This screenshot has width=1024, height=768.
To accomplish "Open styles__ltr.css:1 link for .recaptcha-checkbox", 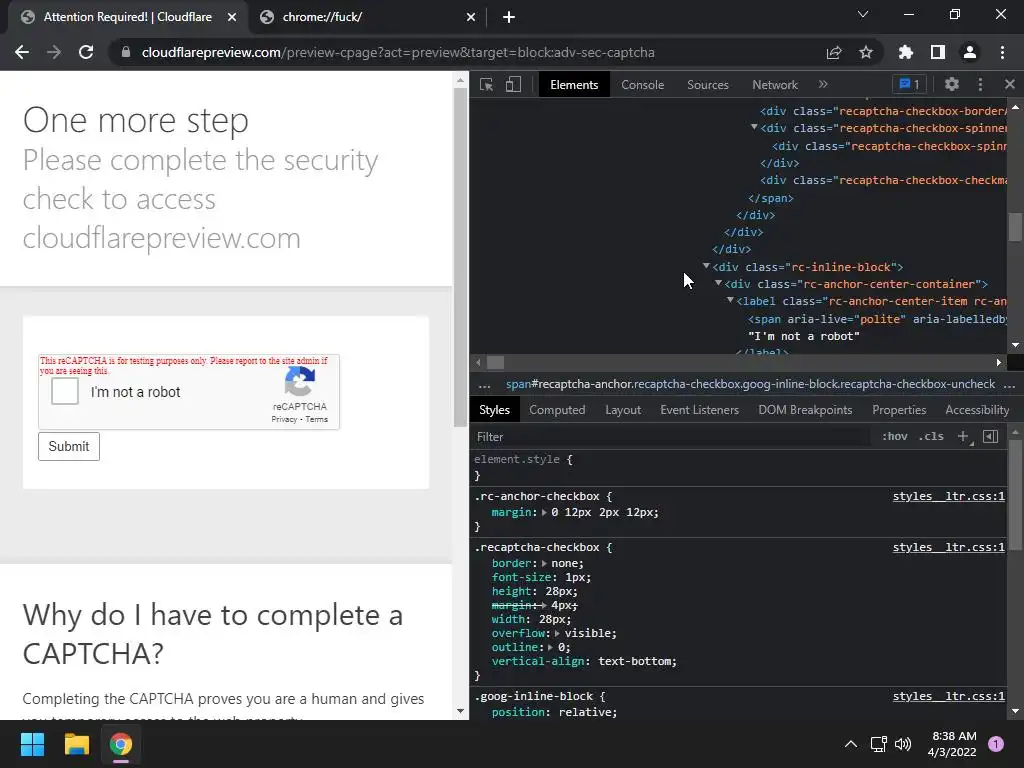I will click(x=948, y=547).
